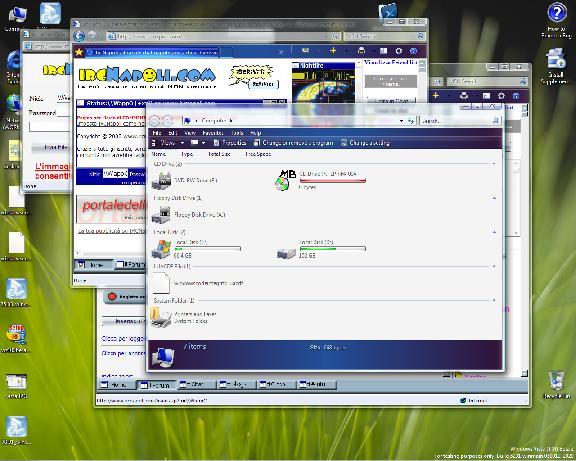Click Local Disk C: capacity bar

coord(208,249)
